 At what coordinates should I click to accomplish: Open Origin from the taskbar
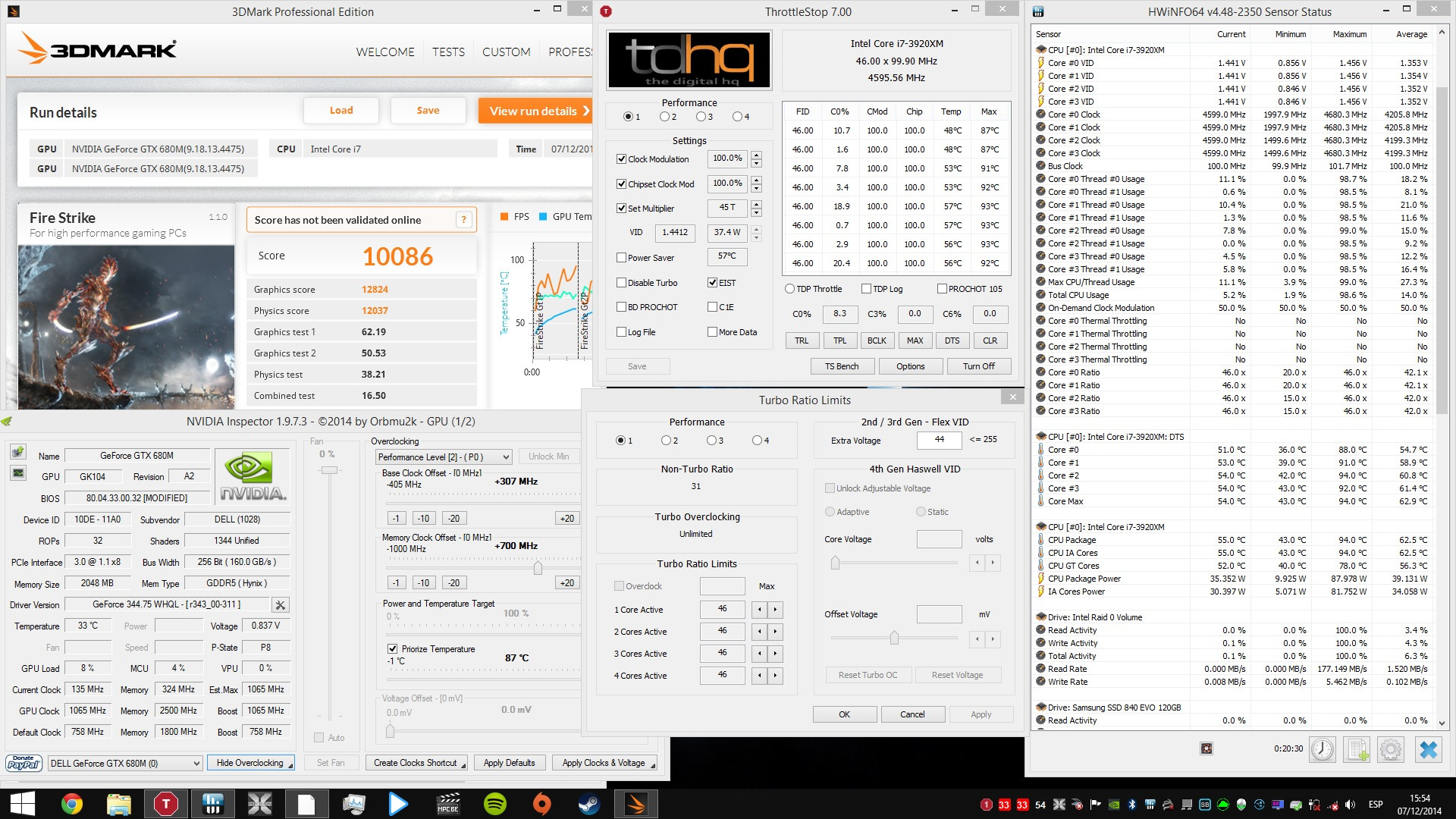coord(542,804)
